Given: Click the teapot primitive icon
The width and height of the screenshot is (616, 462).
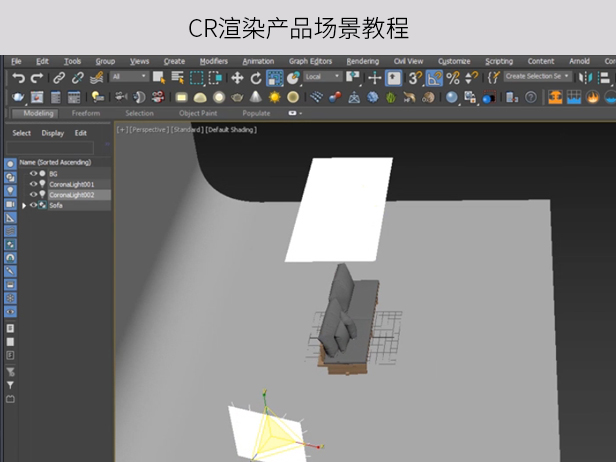Looking at the screenshot, I should [x=237, y=97].
